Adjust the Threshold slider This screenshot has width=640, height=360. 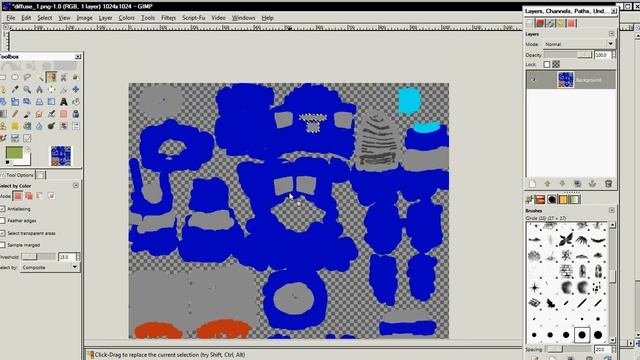(38, 257)
